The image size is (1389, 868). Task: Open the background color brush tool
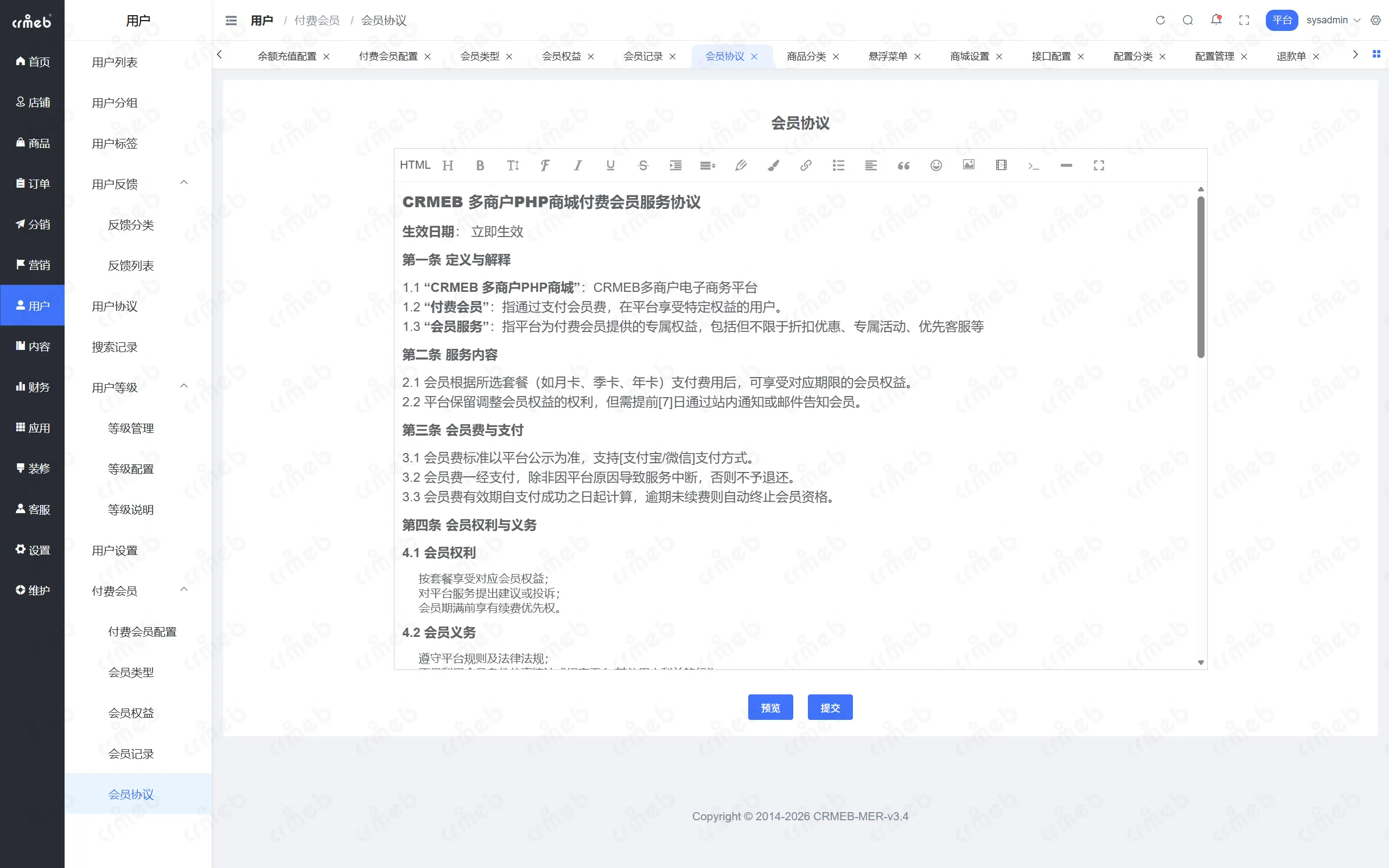(x=773, y=166)
